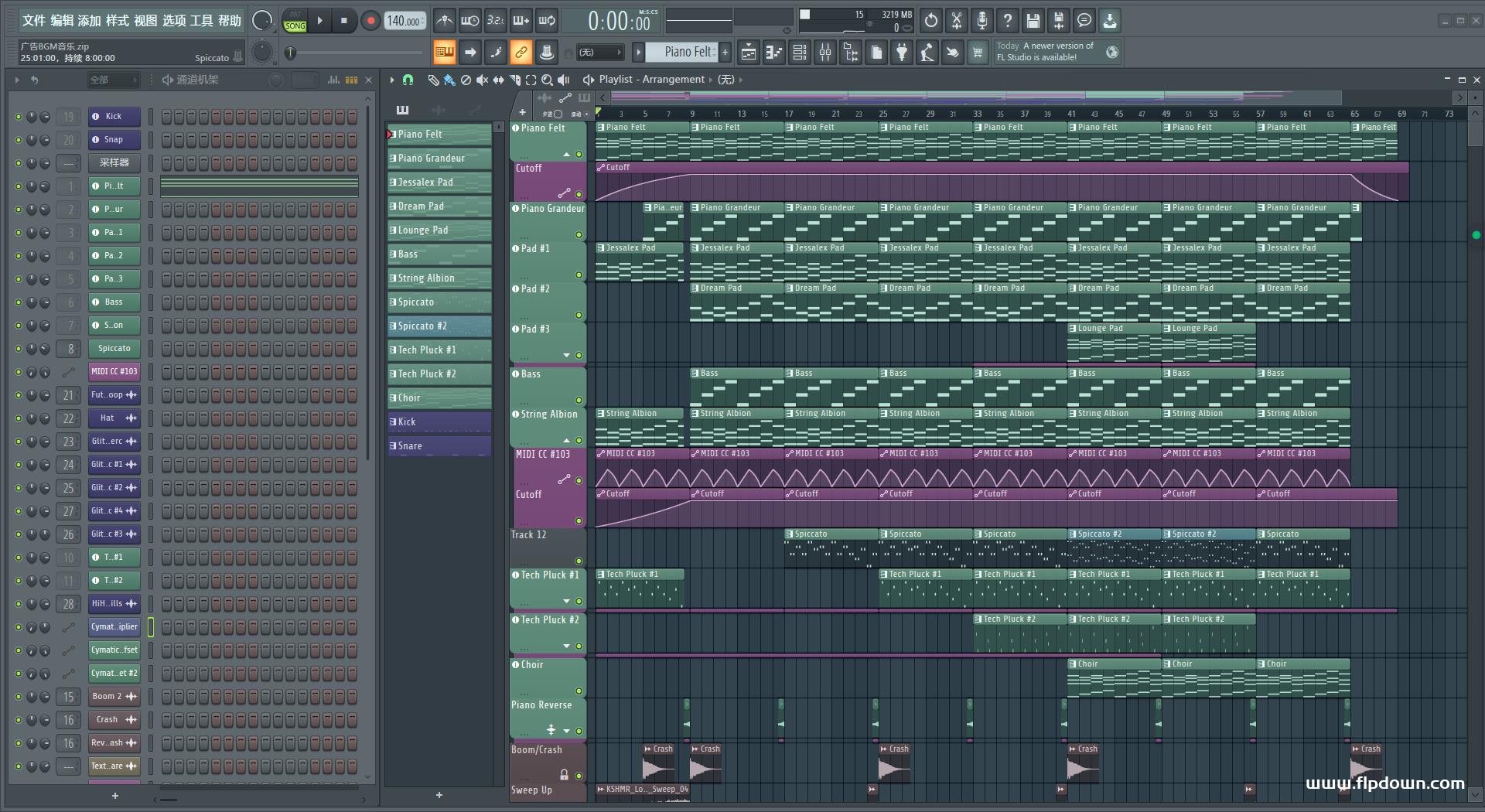
Task: Click the 140.000 tempo field
Action: coord(406,21)
